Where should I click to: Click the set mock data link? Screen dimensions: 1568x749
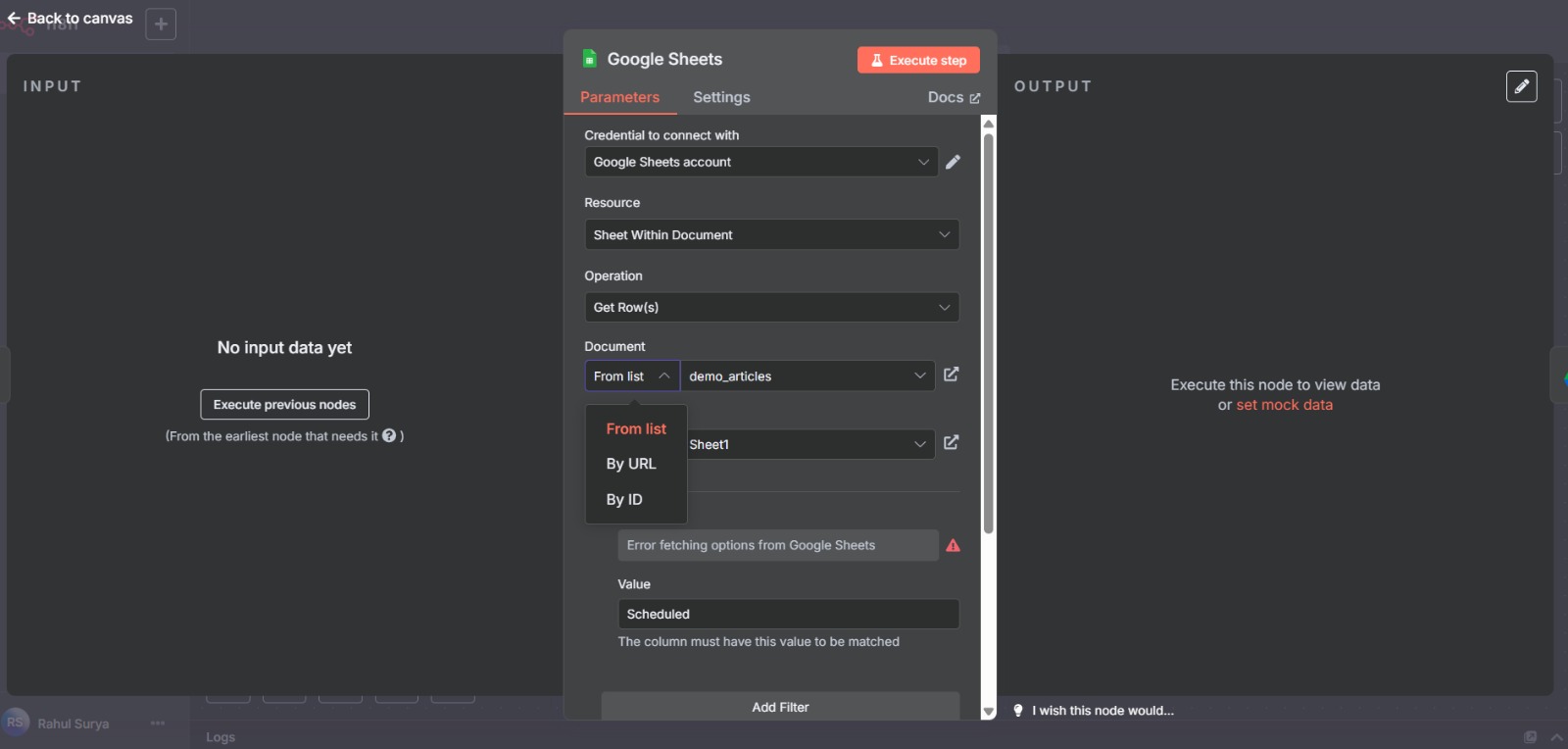click(x=1284, y=405)
